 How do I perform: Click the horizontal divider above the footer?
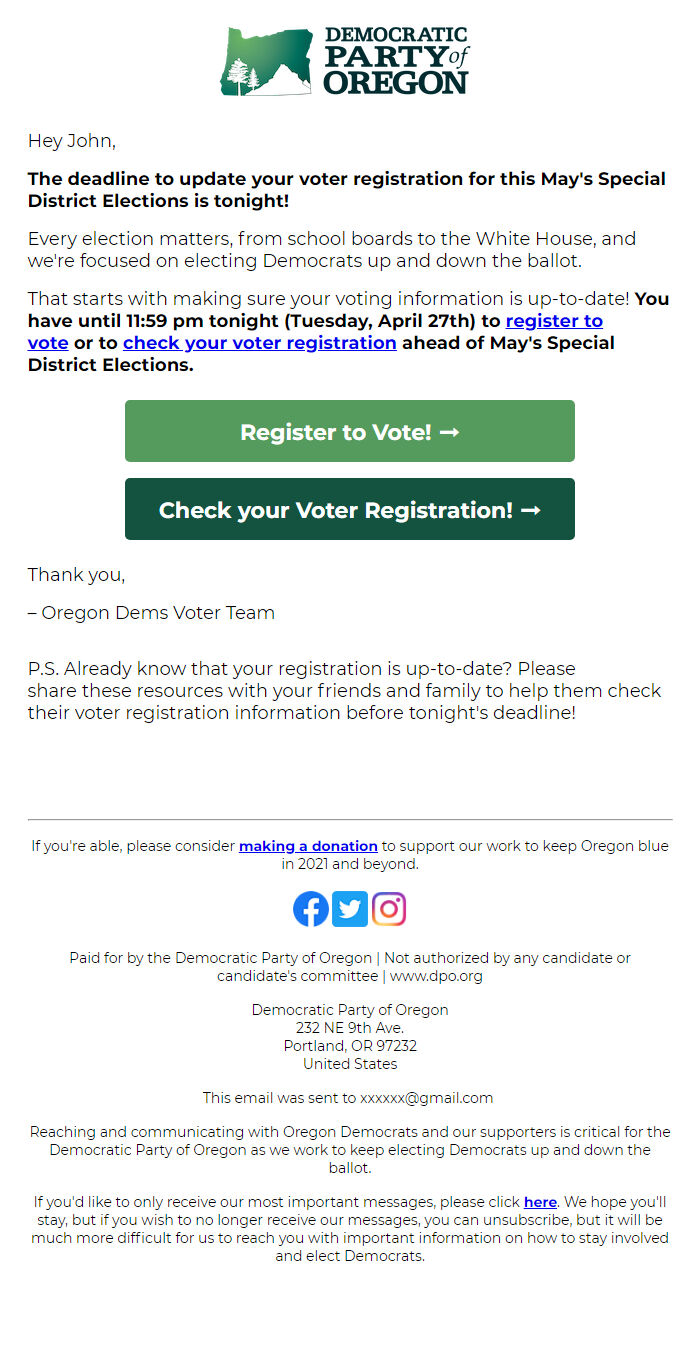tap(350, 820)
